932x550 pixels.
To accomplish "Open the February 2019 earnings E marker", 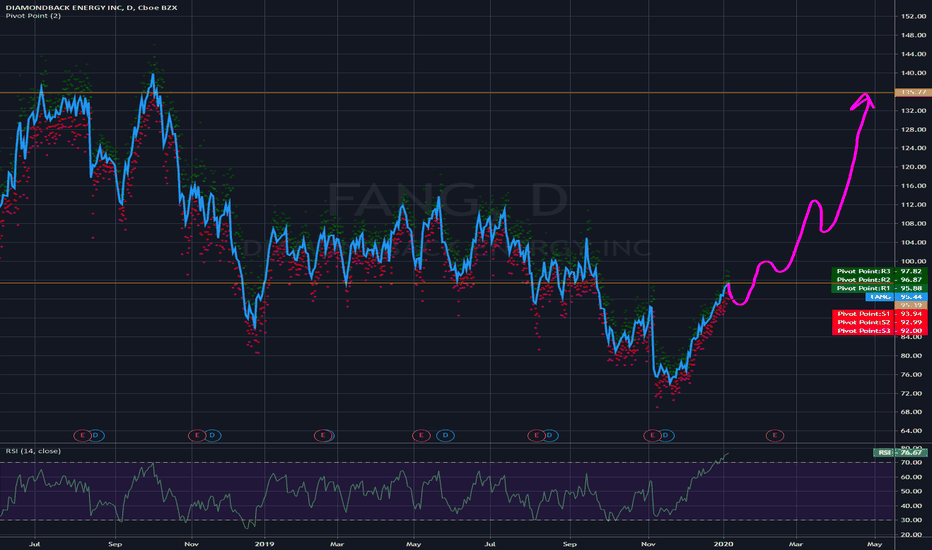I will tap(323, 436).
